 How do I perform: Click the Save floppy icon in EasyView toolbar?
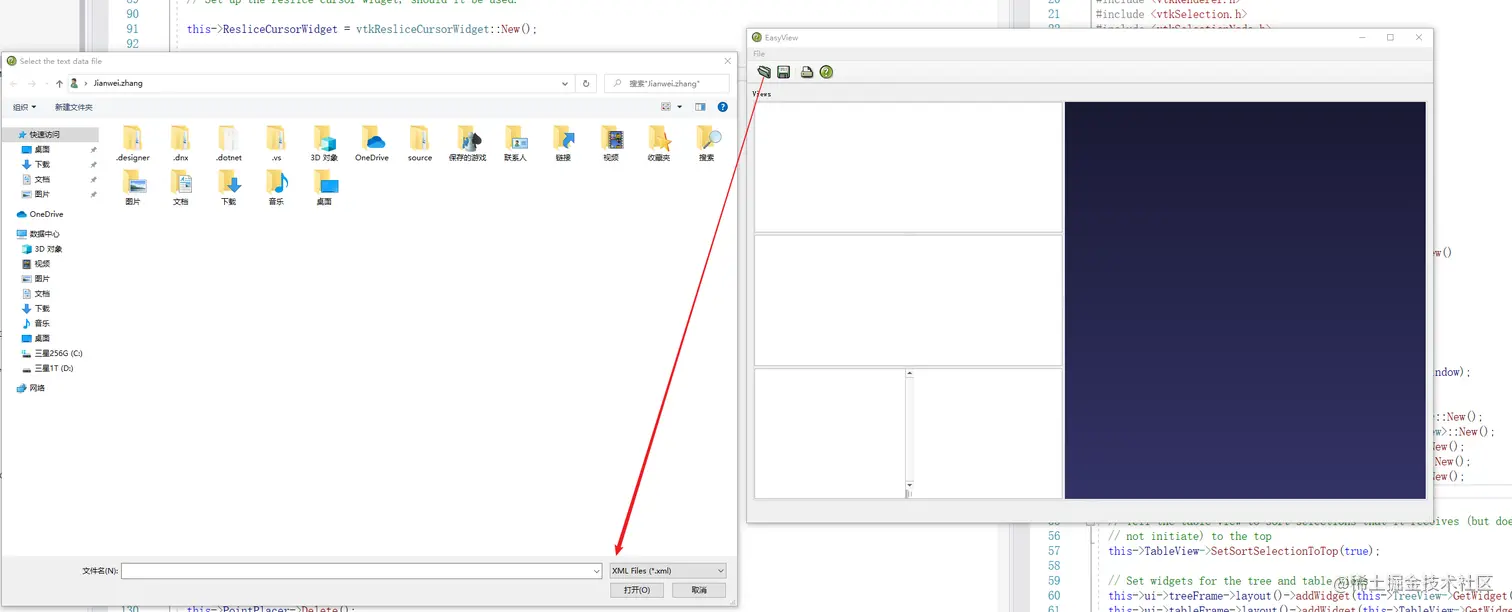784,72
